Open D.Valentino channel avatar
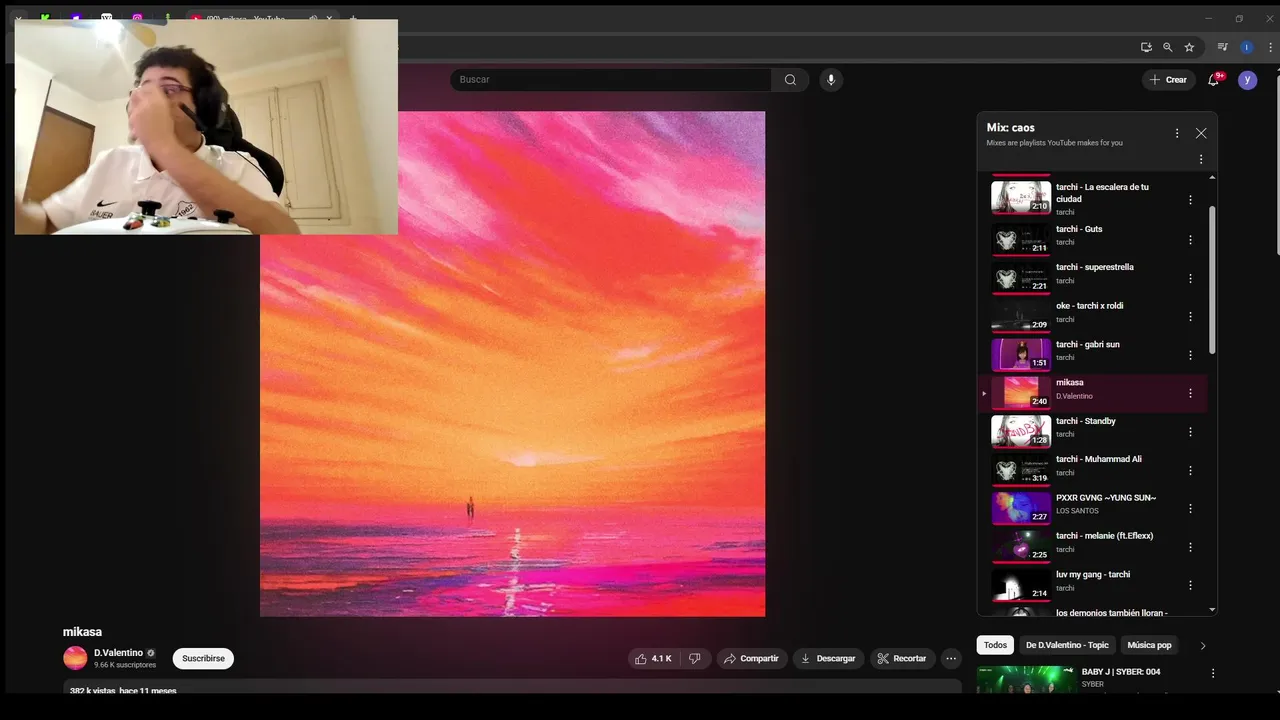The image size is (1280, 720). [75, 658]
